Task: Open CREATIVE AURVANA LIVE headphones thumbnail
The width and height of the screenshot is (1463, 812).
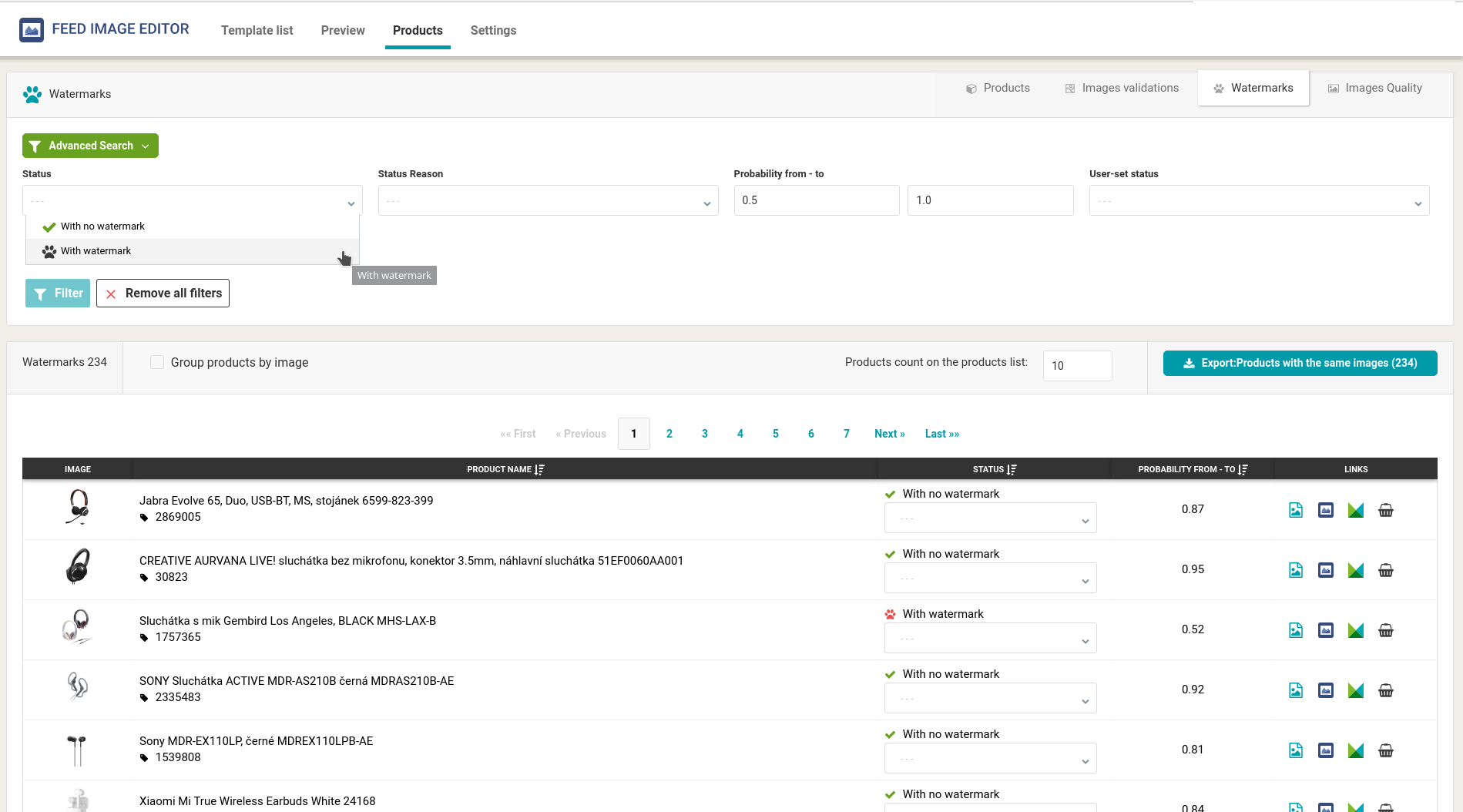Action: pyautogui.click(x=78, y=568)
